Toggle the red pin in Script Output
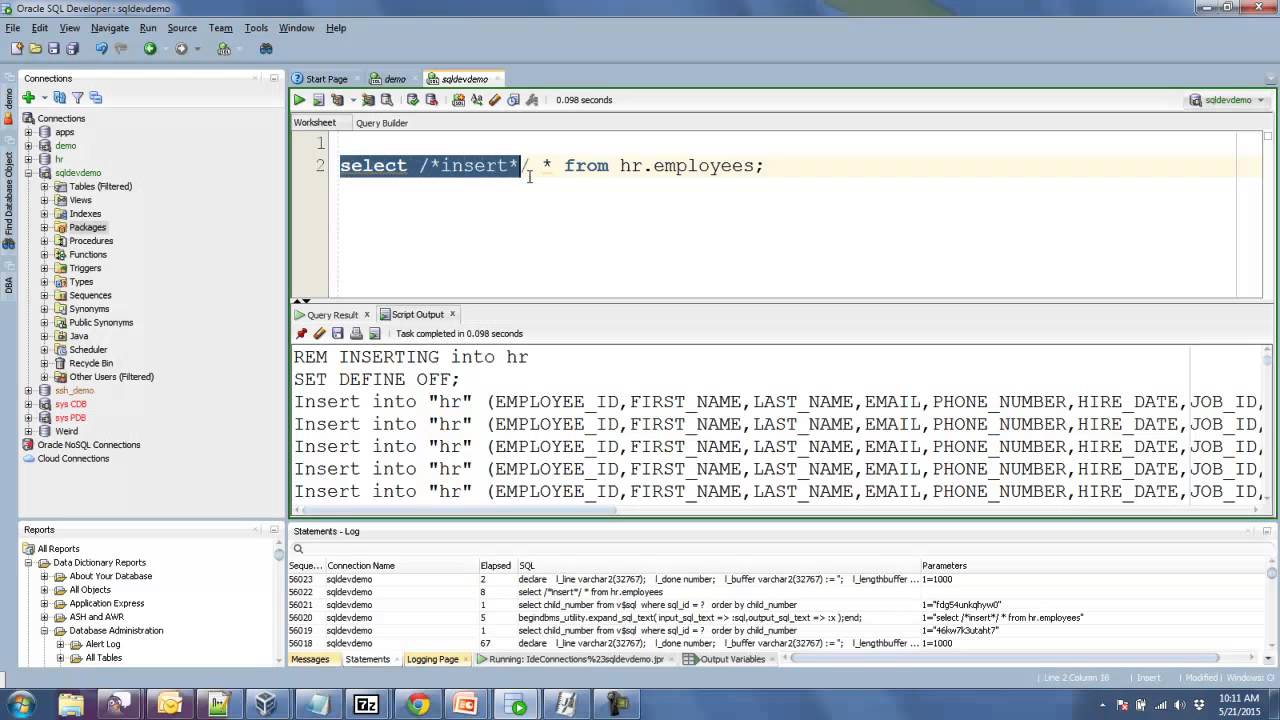 tap(301, 334)
